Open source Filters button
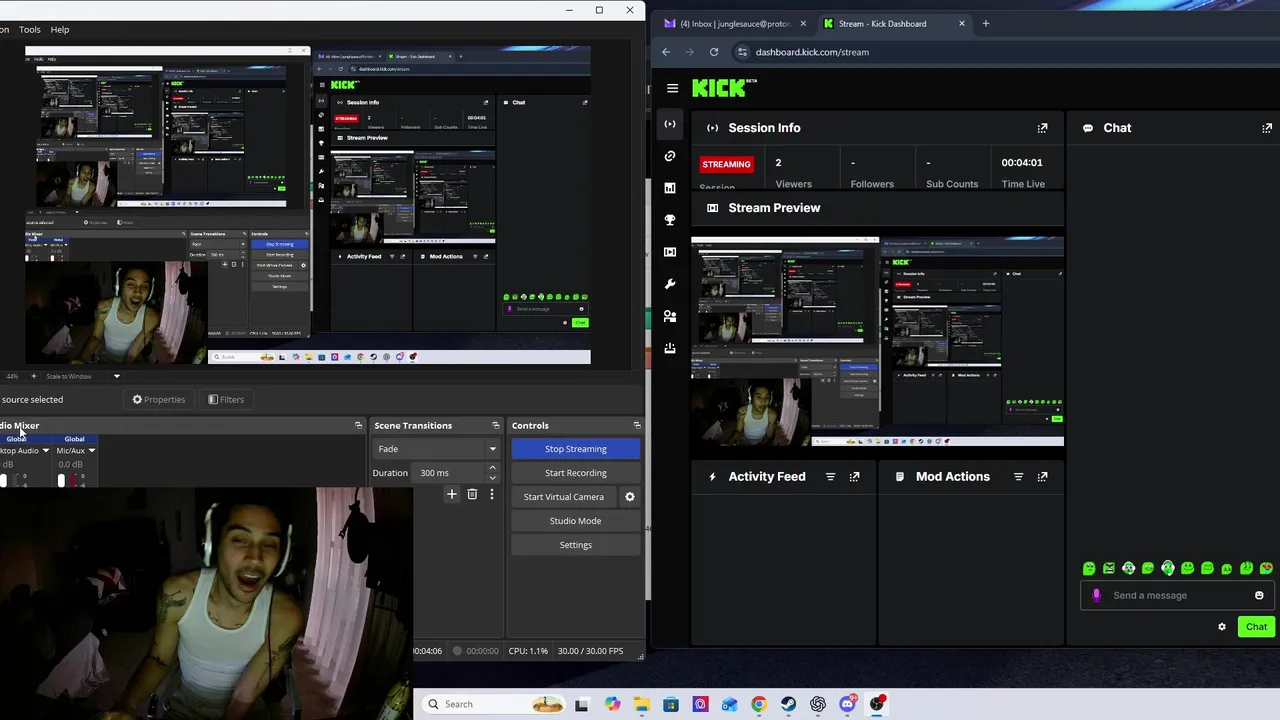 click(226, 399)
